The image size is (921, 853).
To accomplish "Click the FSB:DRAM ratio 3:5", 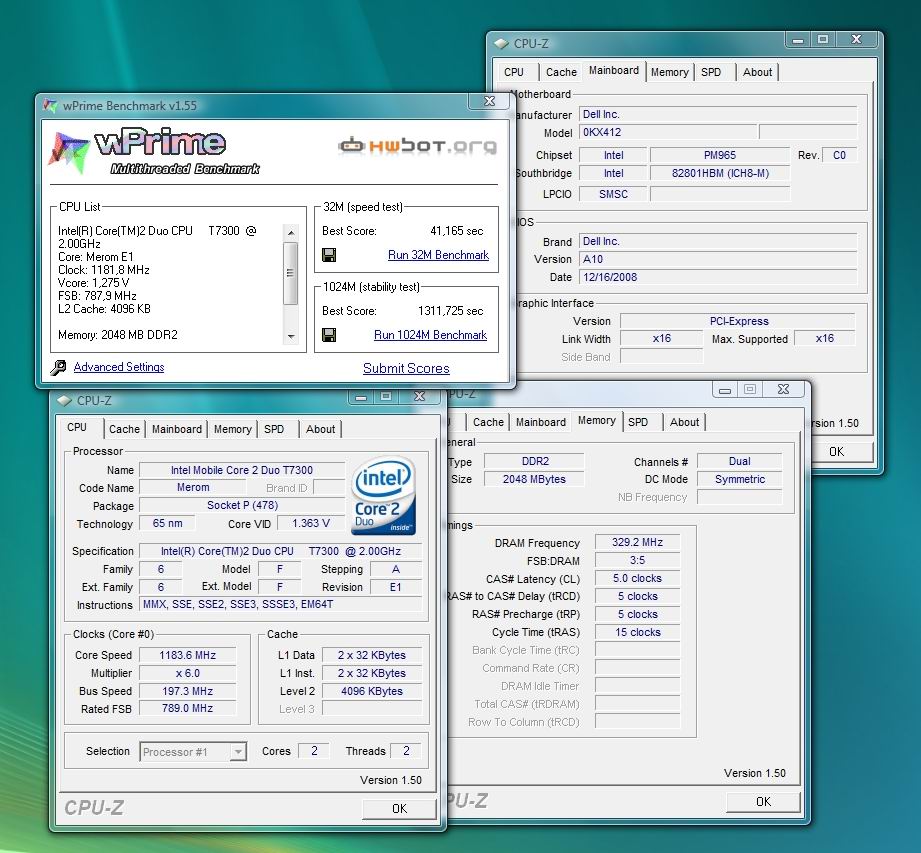I will pyautogui.click(x=637, y=560).
